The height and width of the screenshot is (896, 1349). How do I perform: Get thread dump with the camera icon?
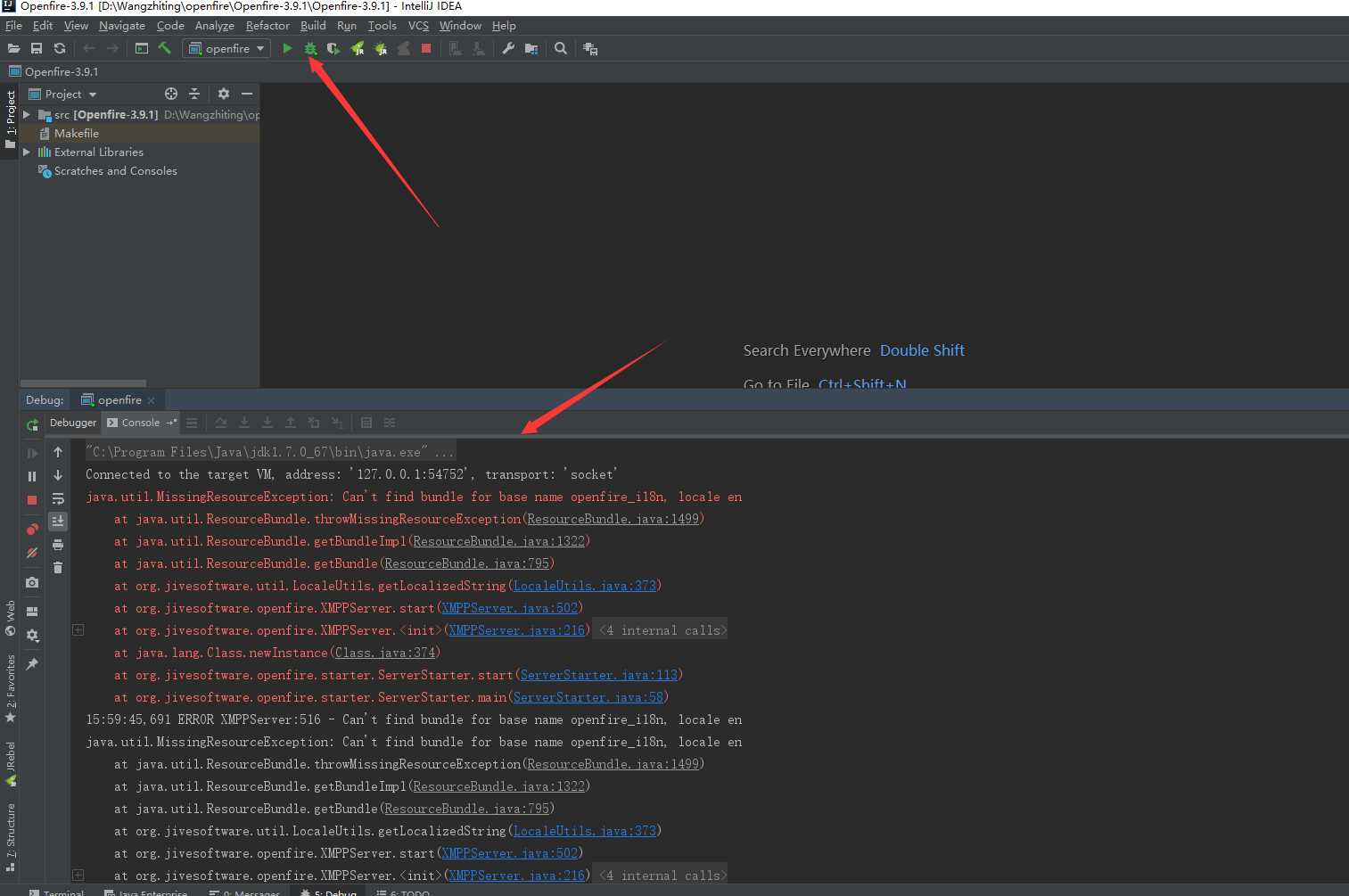32,582
